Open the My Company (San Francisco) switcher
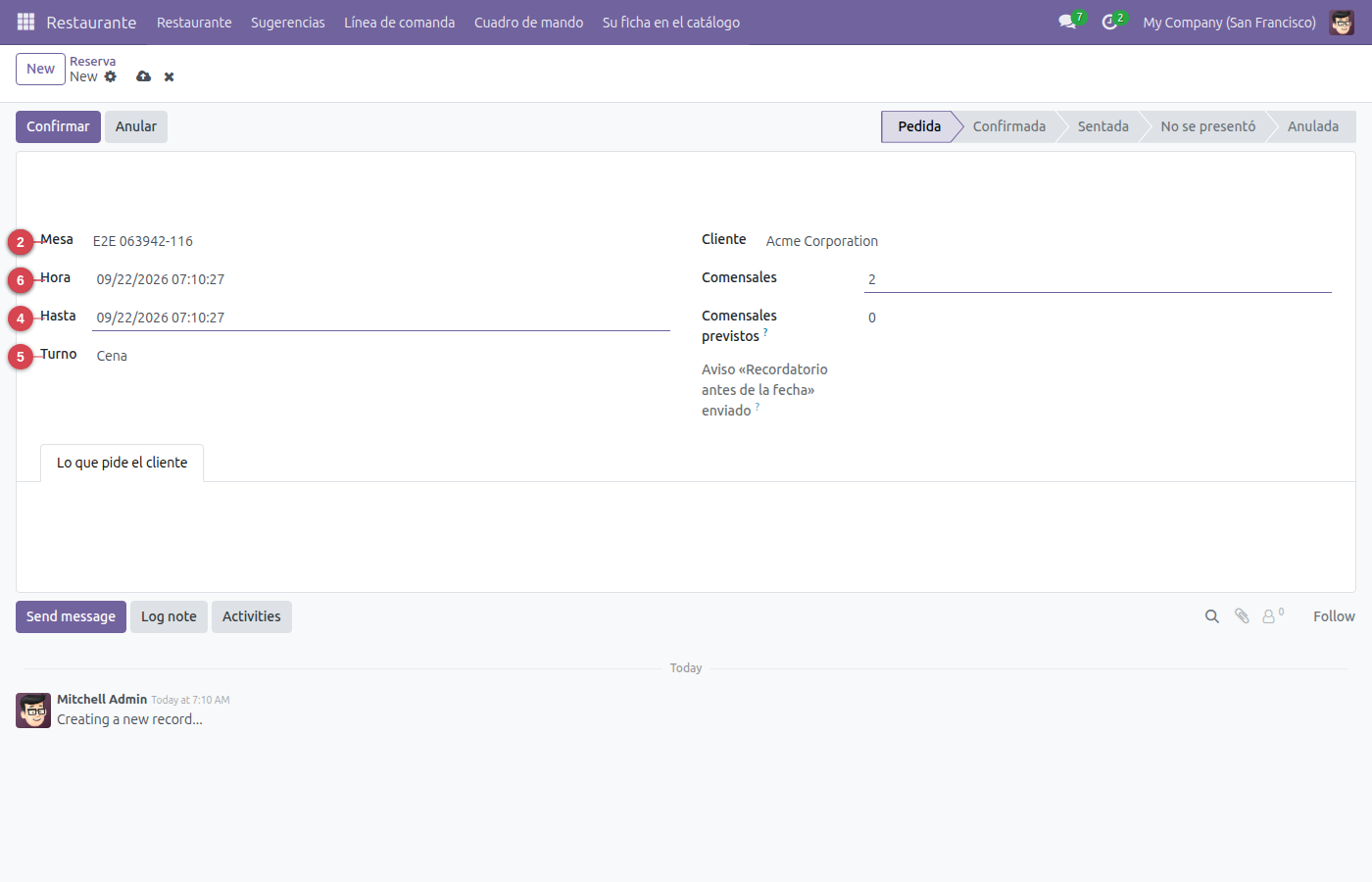Image resolution: width=1372 pixels, height=882 pixels. pyautogui.click(x=1229, y=22)
